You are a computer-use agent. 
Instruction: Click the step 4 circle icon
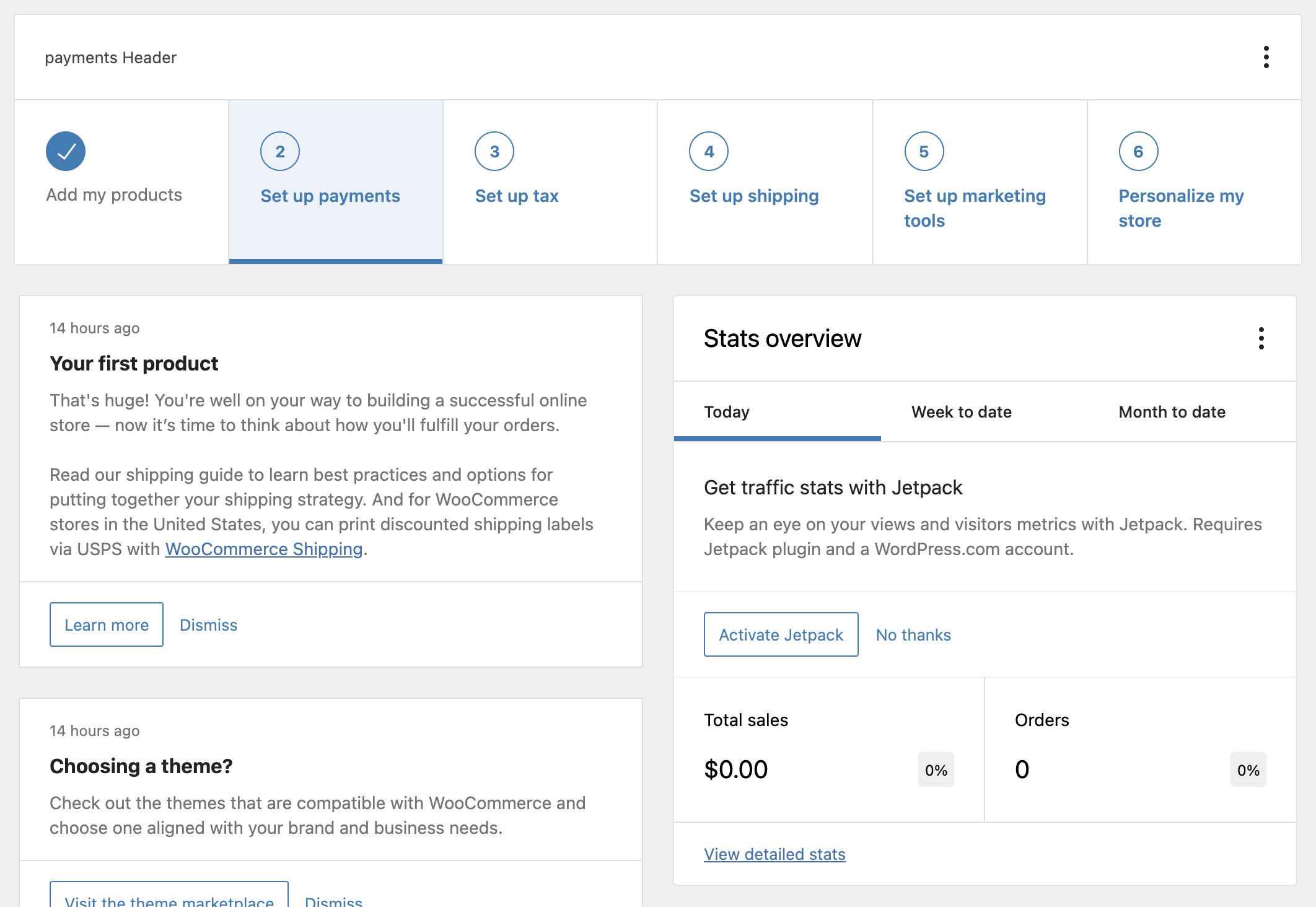(x=709, y=151)
